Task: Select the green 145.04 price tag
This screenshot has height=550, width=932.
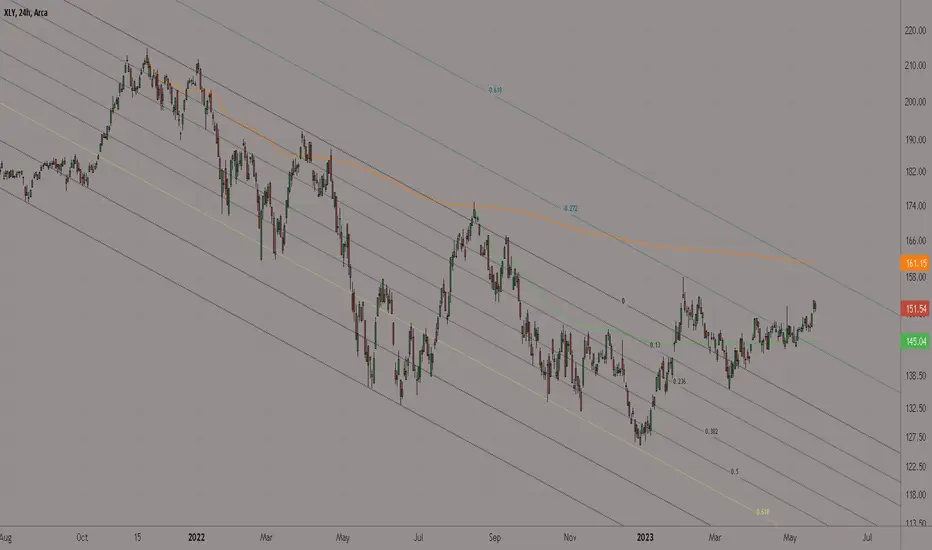Action: [915, 341]
